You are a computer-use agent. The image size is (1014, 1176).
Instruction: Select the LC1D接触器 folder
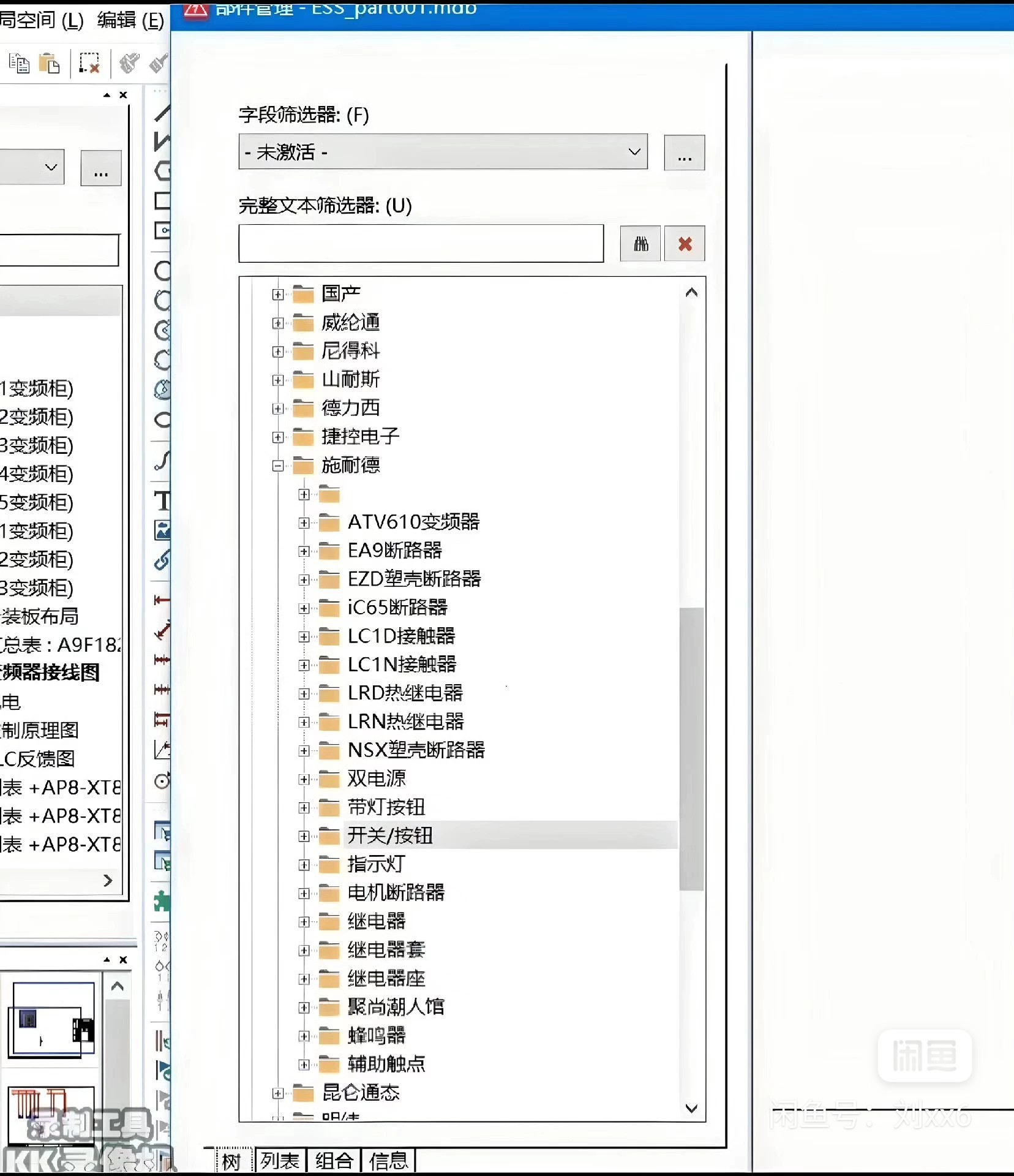click(x=402, y=636)
